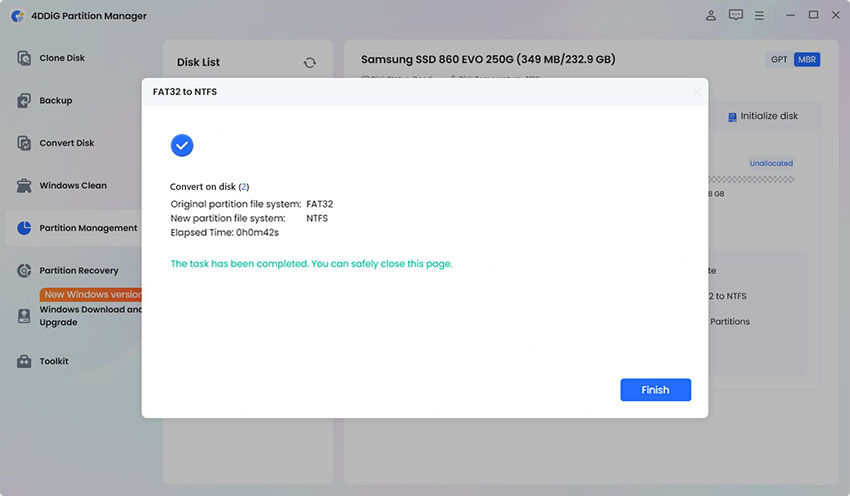
Task: Open the user account icon
Action: click(x=711, y=15)
